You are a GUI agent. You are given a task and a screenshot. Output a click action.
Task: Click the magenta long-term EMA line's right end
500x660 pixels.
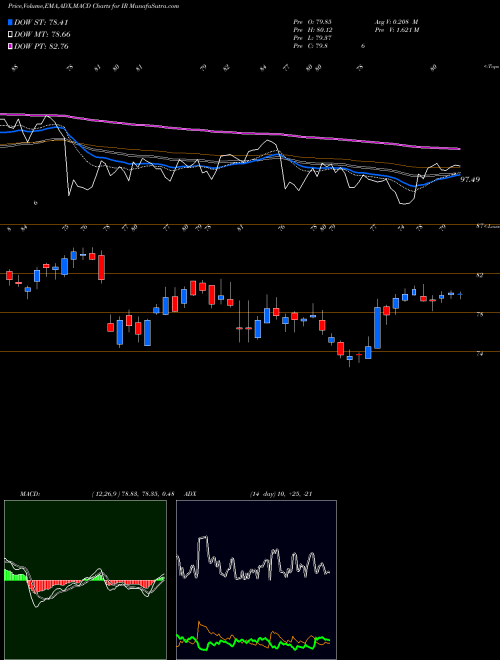pos(458,149)
